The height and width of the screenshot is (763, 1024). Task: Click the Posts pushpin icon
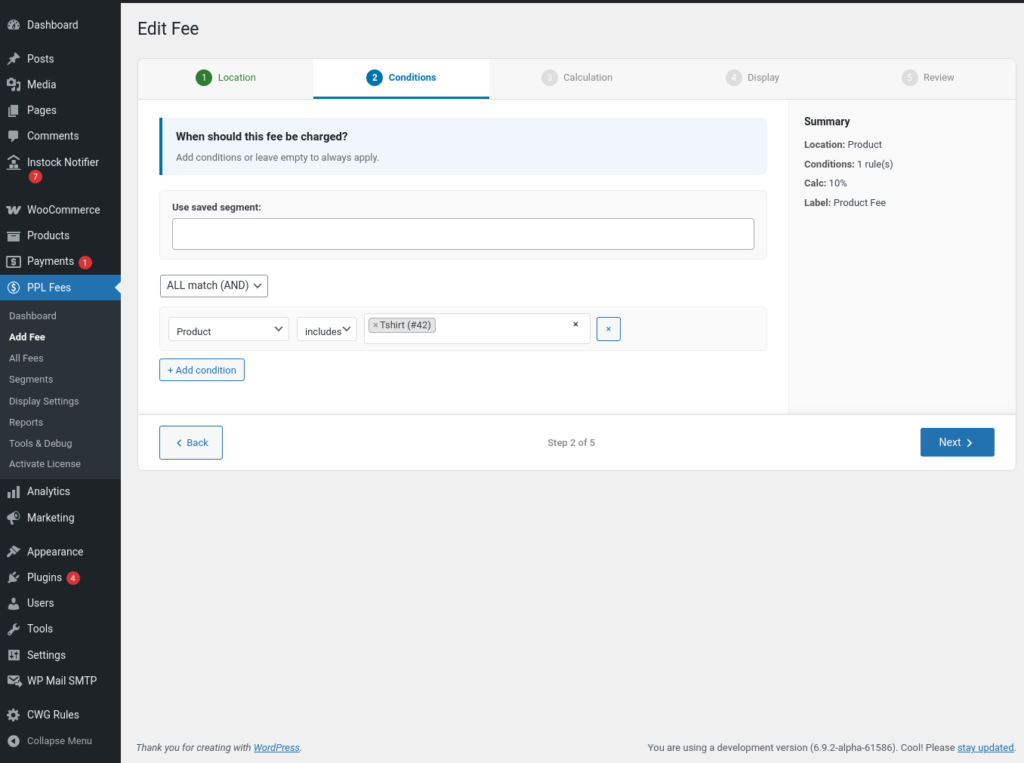(13, 59)
